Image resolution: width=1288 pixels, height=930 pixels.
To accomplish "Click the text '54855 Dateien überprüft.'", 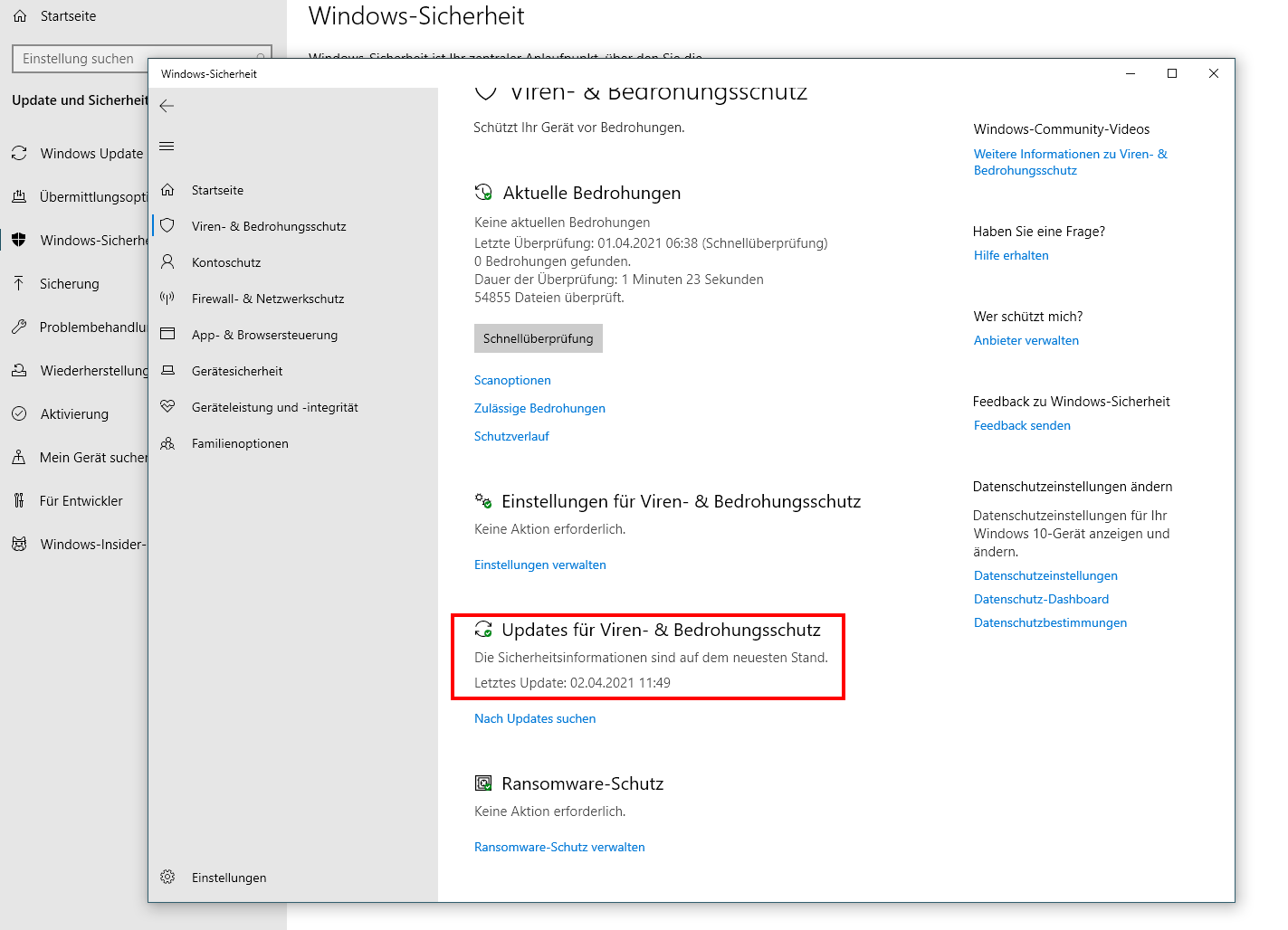I will [x=549, y=298].
